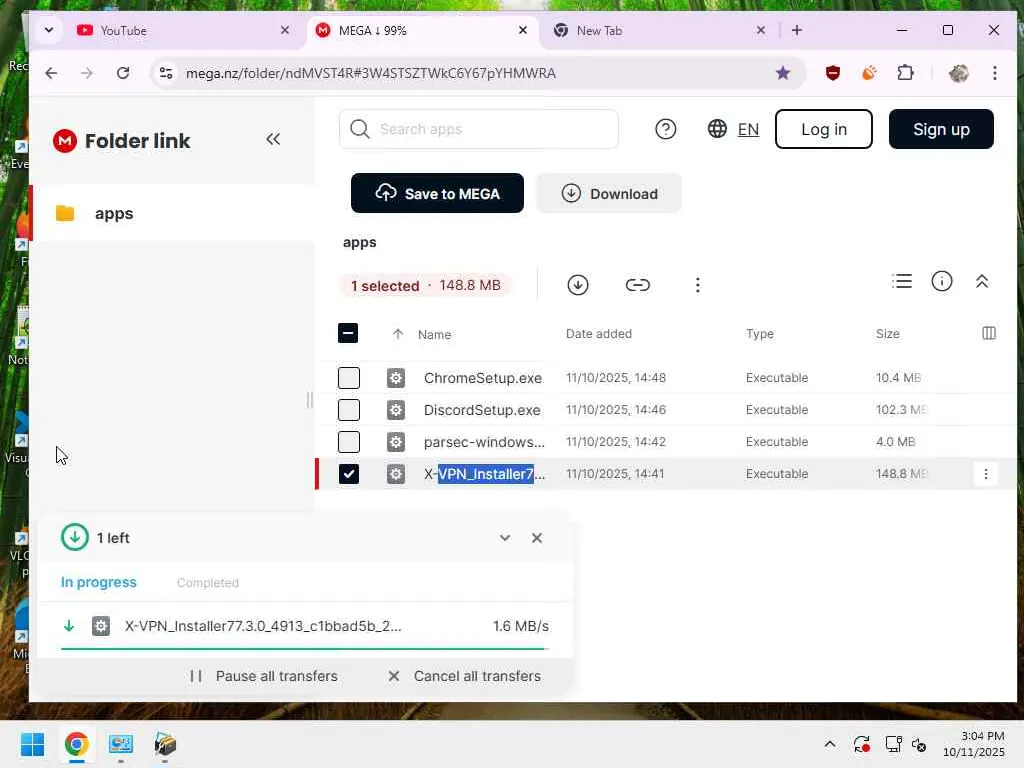Screen dimensions: 1024x768
Task: Select the MEGA 99% browser tab
Action: 421,31
